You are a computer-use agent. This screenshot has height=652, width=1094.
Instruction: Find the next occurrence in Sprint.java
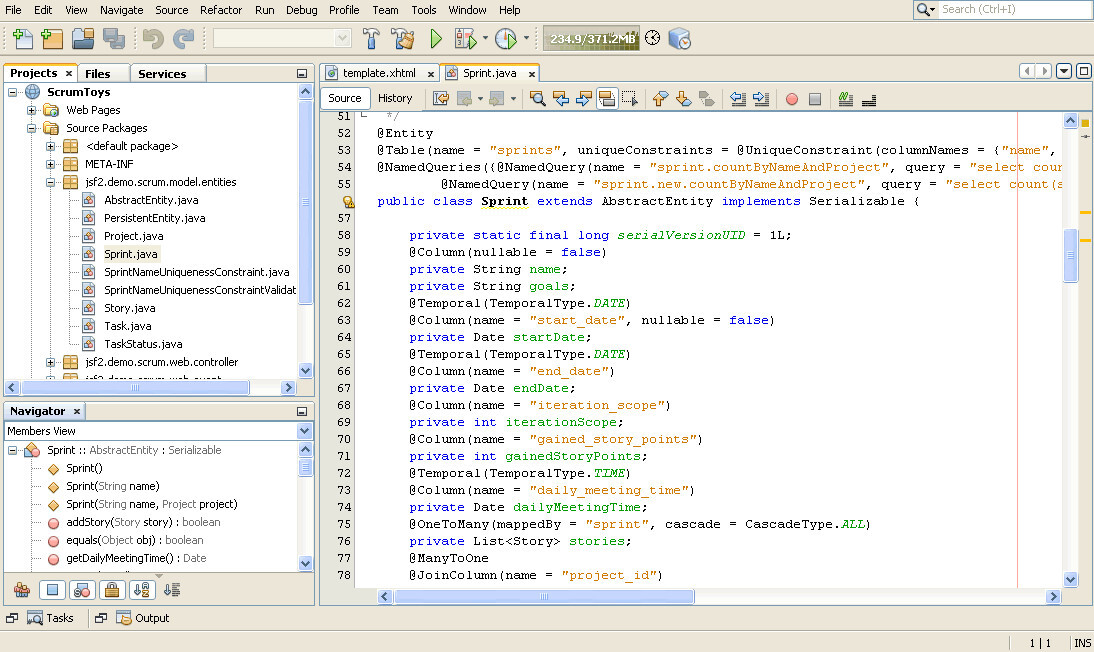pos(582,98)
